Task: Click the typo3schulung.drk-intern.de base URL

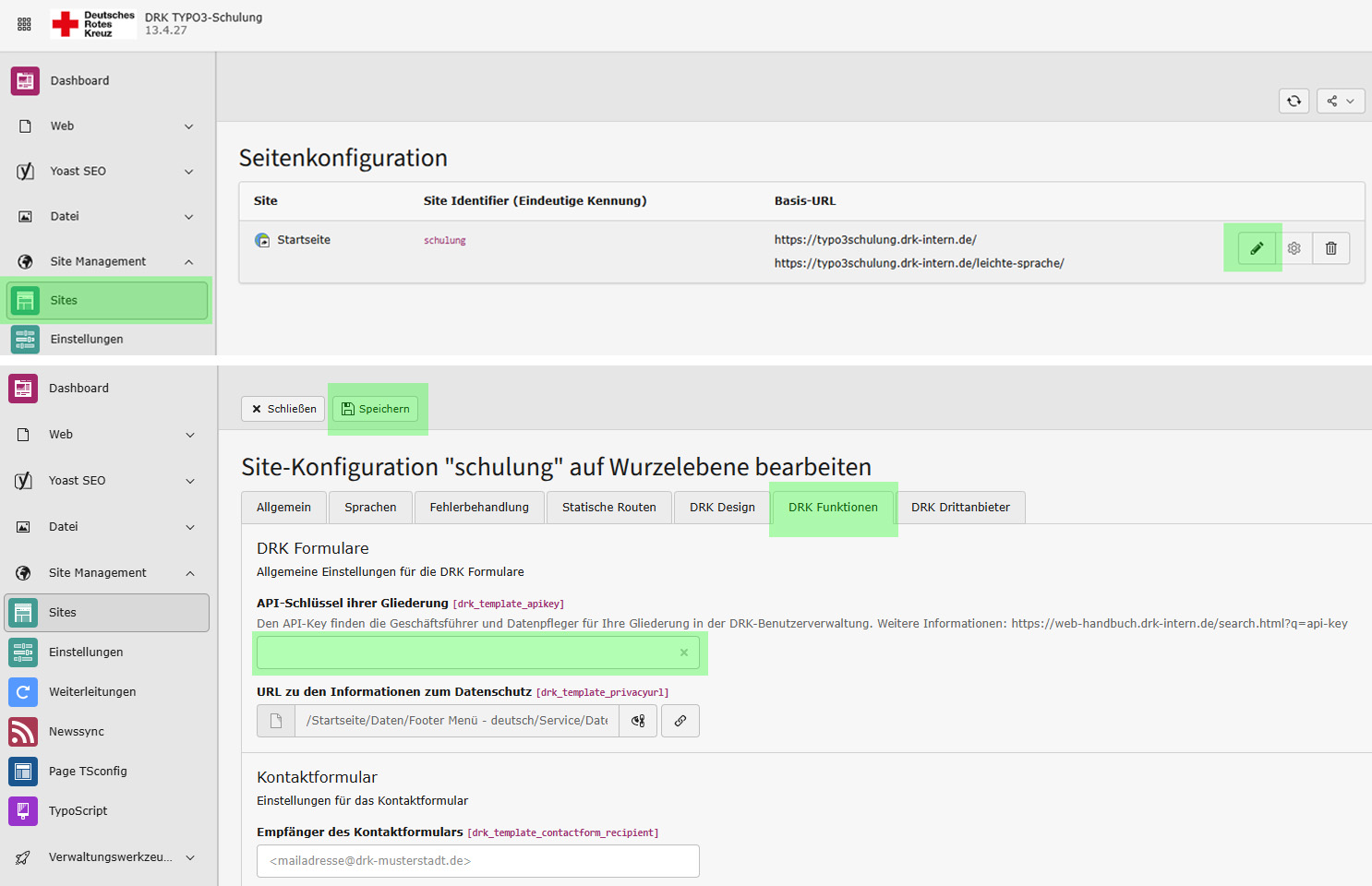Action: (875, 240)
